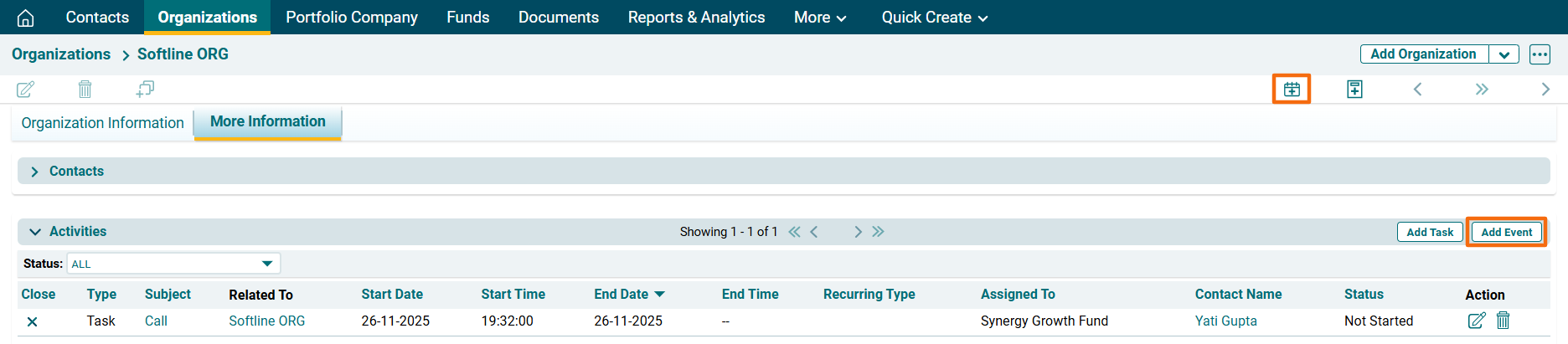Open the three-dots more options menu
Screen dimensions: 1568x344
pyautogui.click(x=1540, y=54)
